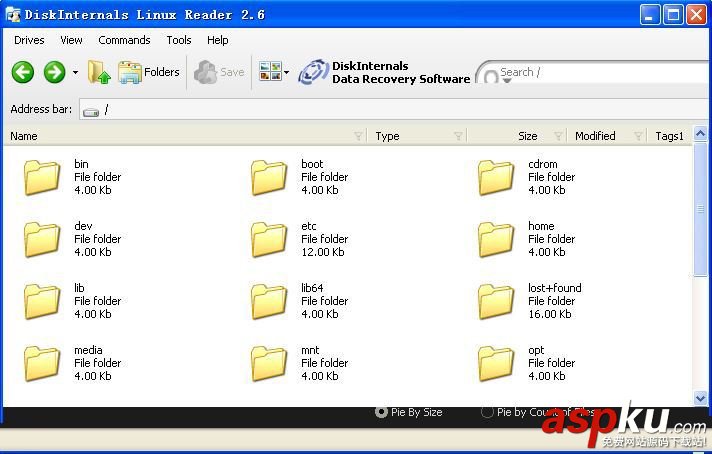Viewport: 712px width, 454px height.
Task: Open the Drives menu
Action: click(x=29, y=40)
